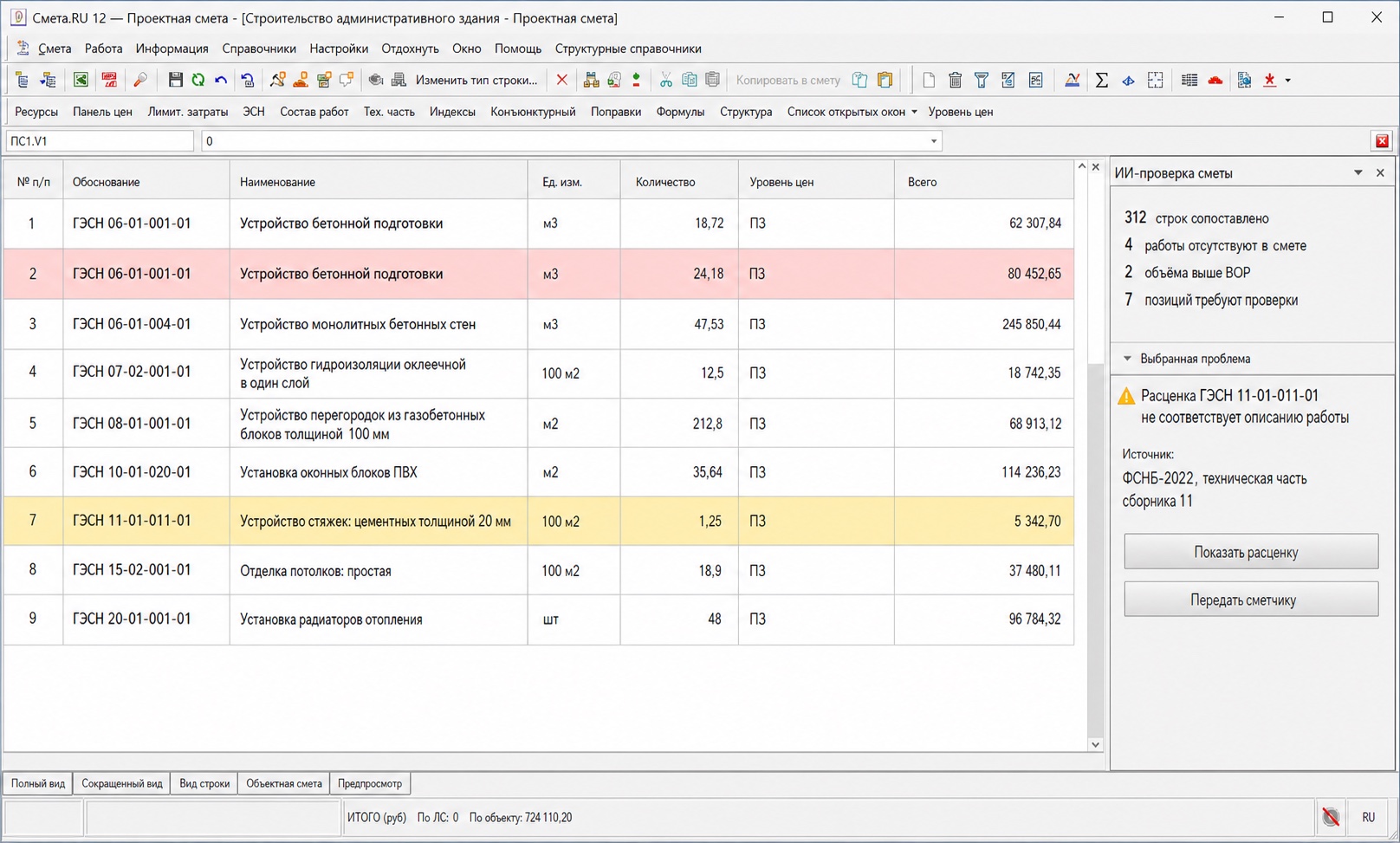
Task: Open the 'Список открытых окон' dropdown
Action: [x=852, y=112]
